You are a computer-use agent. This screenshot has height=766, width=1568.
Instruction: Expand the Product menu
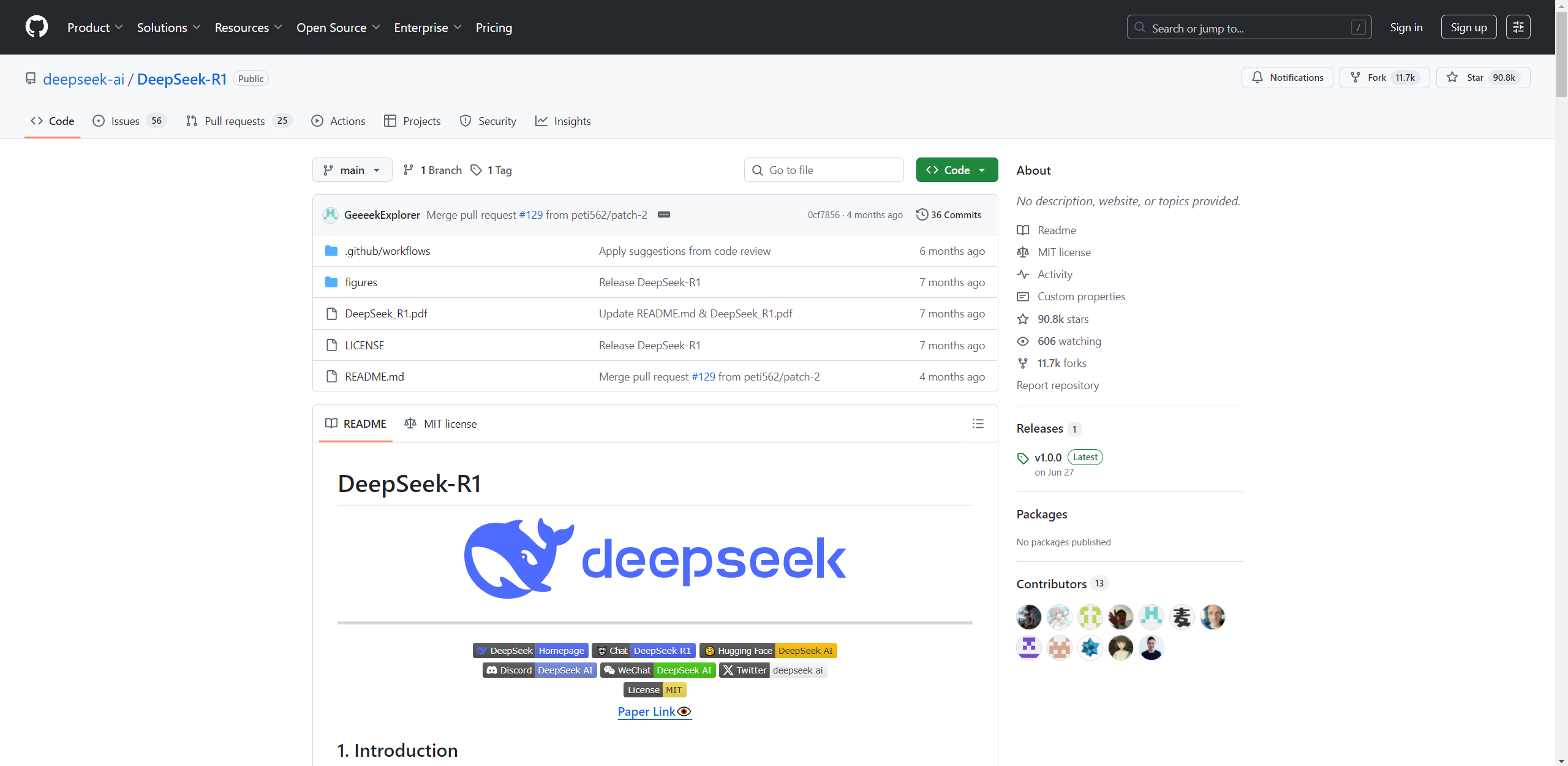click(x=95, y=28)
